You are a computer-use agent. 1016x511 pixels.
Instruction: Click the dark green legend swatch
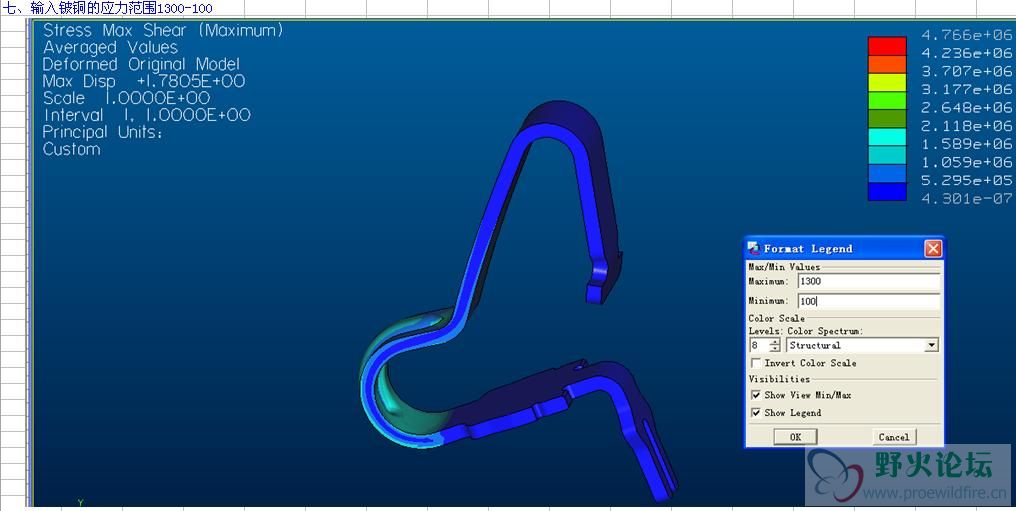point(887,119)
